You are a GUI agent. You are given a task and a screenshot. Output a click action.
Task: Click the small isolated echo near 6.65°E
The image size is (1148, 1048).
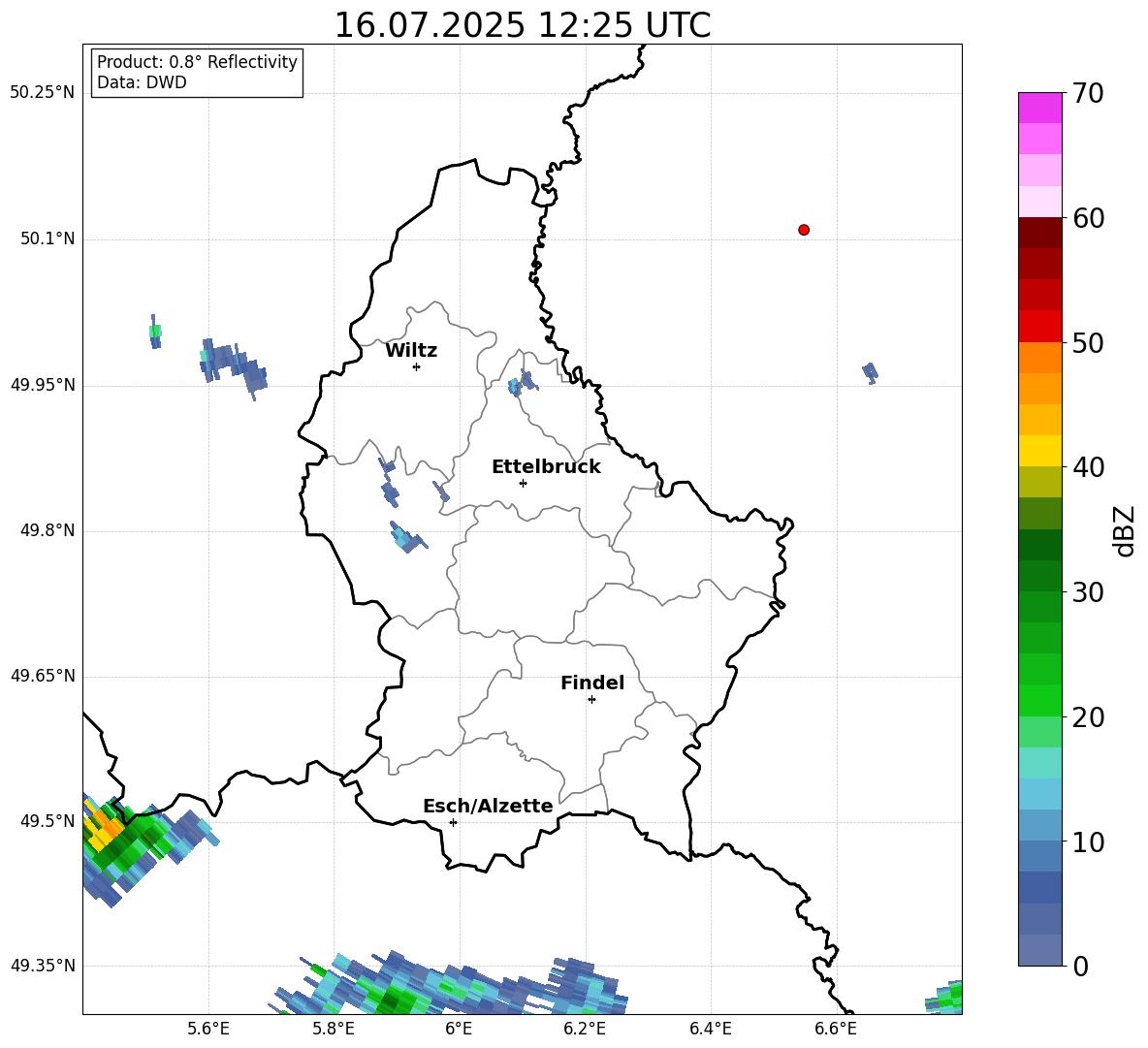(x=870, y=373)
